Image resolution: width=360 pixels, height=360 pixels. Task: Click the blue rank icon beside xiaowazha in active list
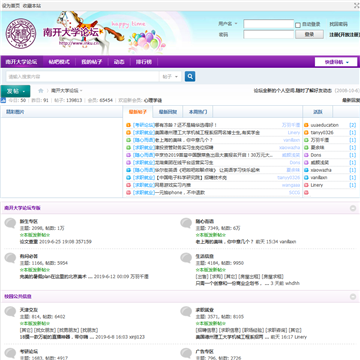click(x=306, y=170)
